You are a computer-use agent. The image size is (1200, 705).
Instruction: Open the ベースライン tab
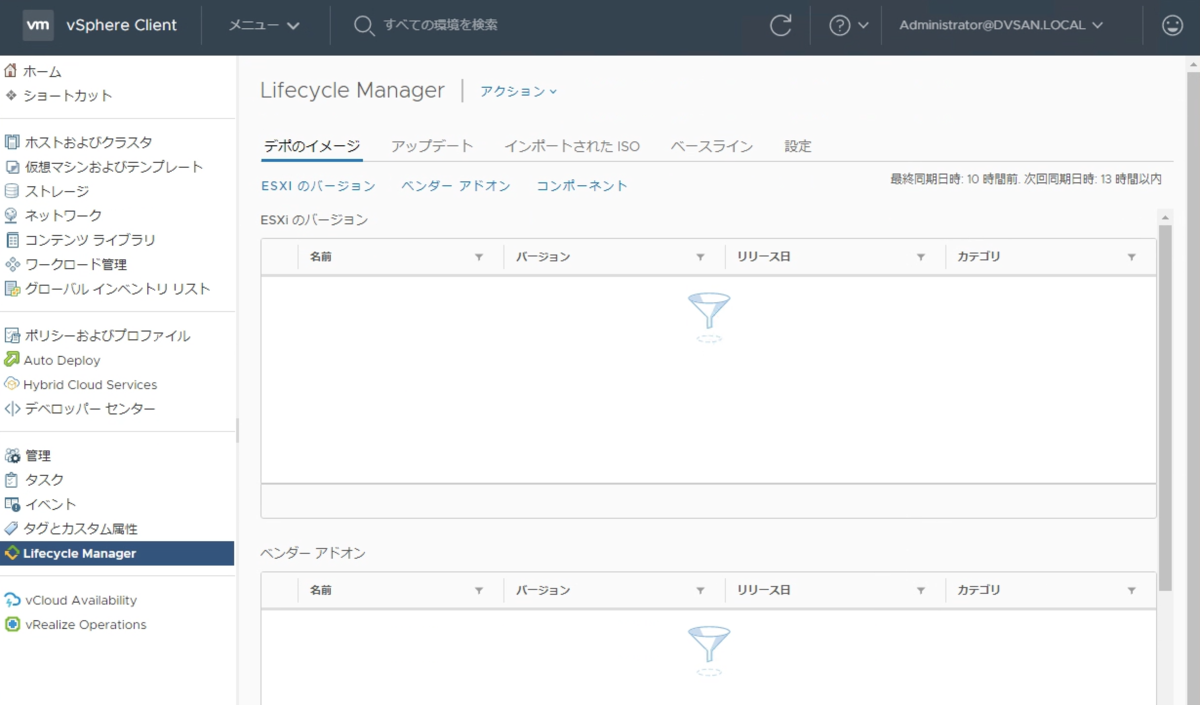[x=711, y=146]
